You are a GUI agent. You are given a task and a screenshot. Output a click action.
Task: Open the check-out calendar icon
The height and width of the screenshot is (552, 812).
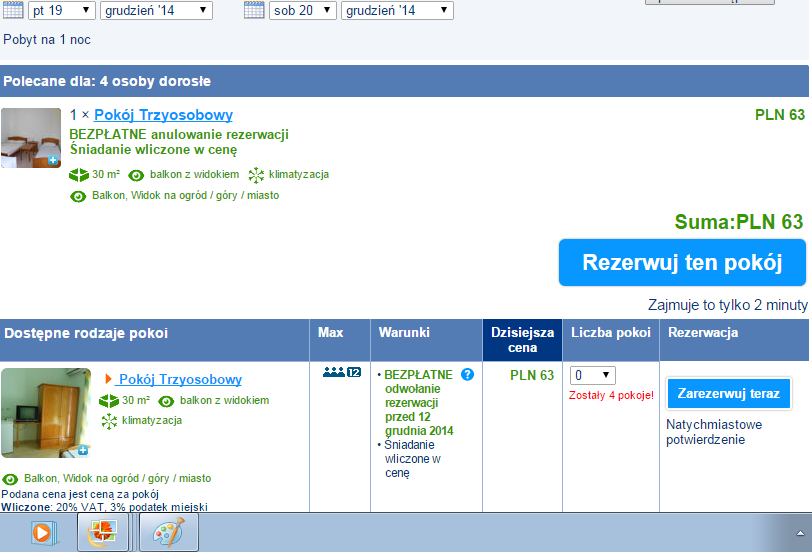(x=254, y=10)
